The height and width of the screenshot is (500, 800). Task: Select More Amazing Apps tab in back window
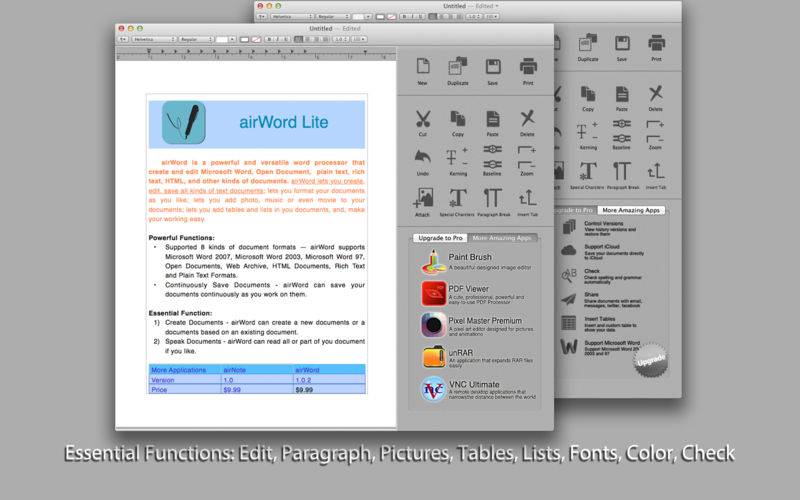[631, 210]
